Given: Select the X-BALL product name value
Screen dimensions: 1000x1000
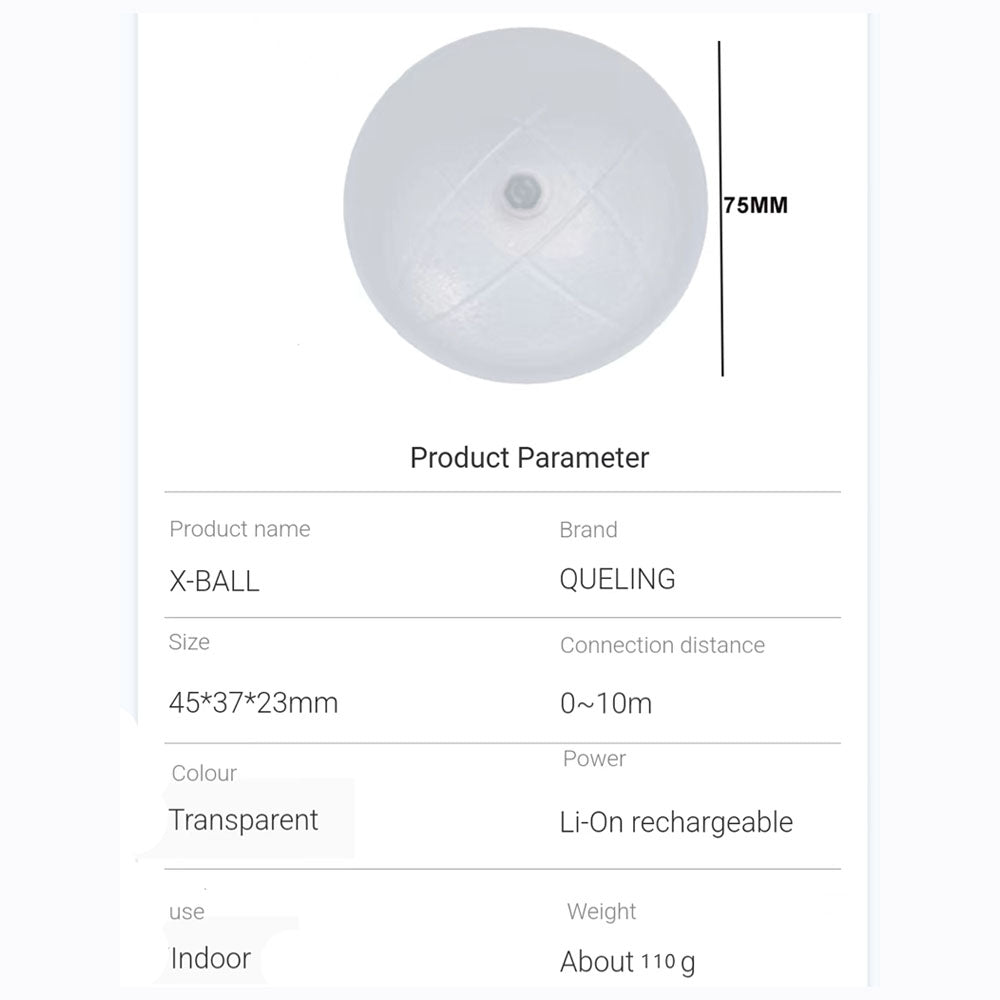Looking at the screenshot, I should point(214,582).
